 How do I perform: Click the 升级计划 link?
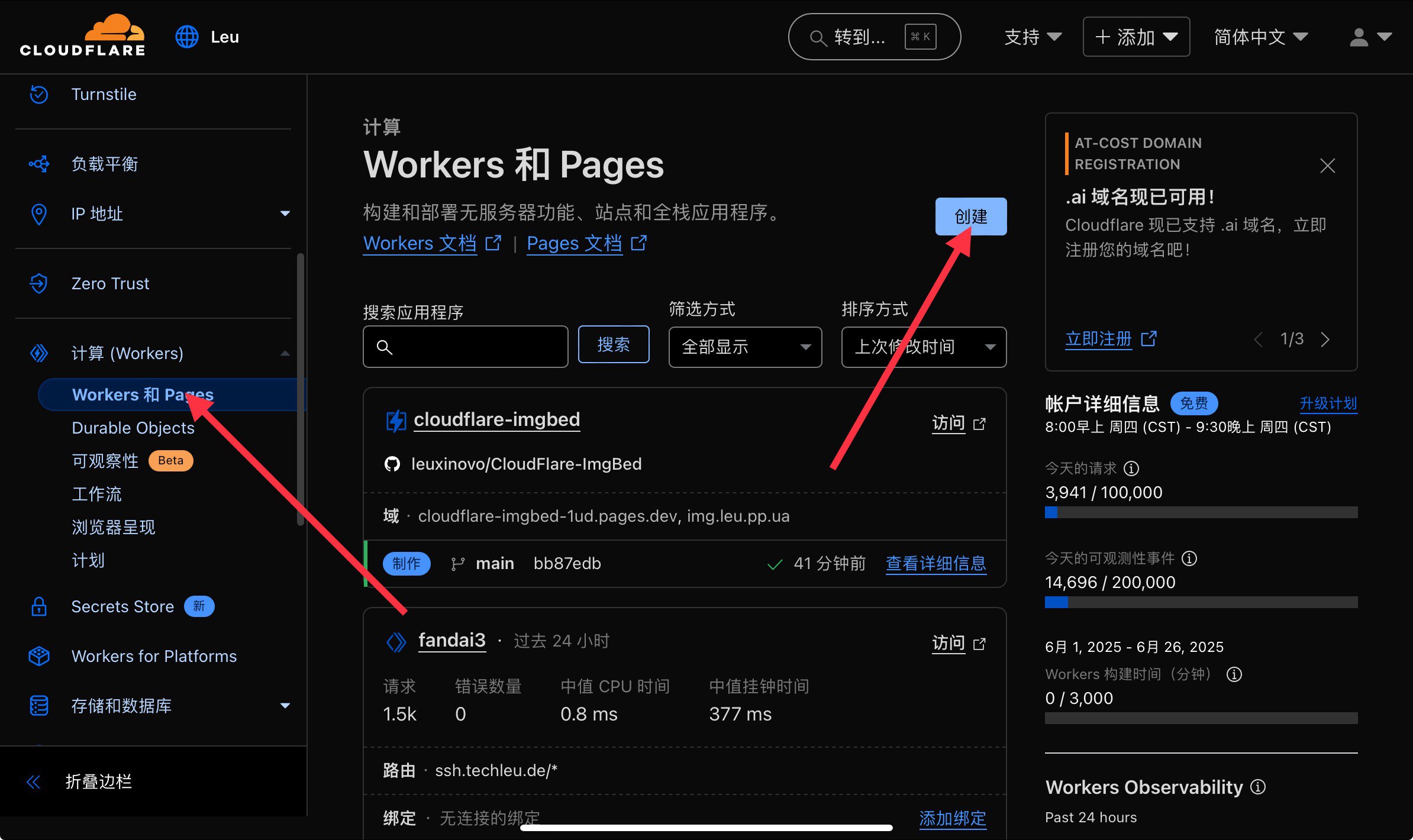tap(1328, 403)
